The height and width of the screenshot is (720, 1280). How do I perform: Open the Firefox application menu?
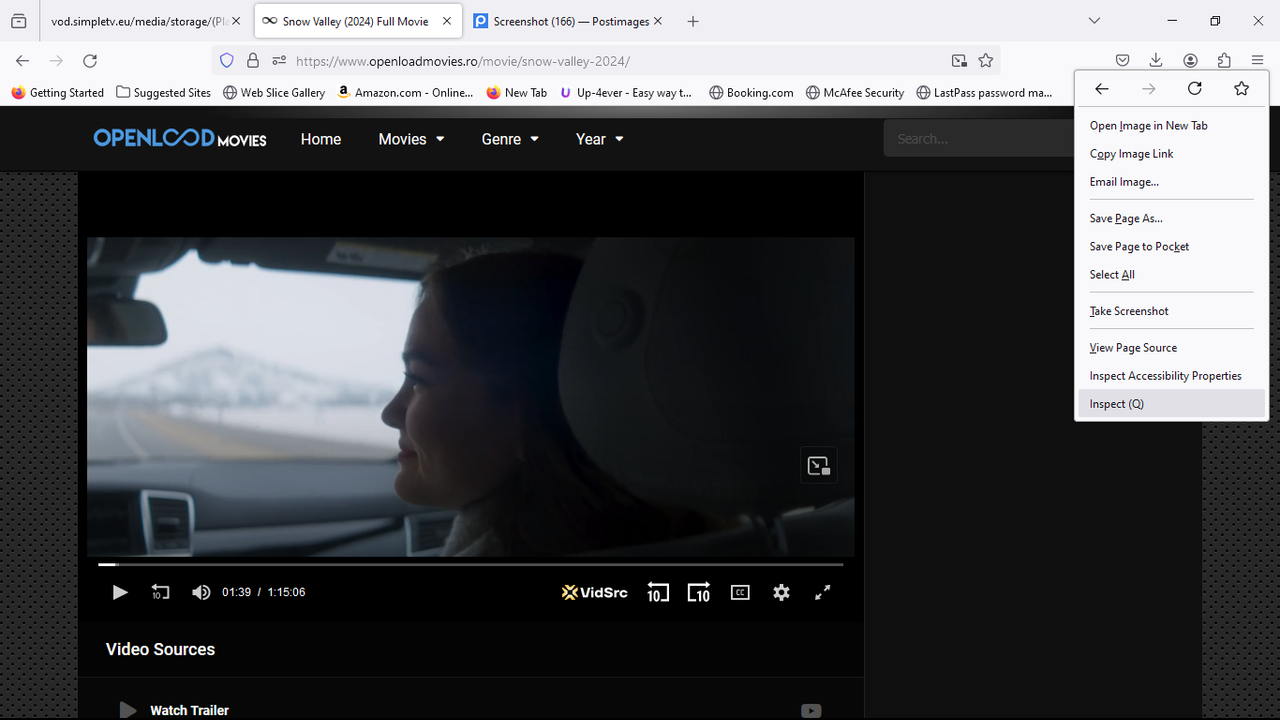coord(1258,61)
